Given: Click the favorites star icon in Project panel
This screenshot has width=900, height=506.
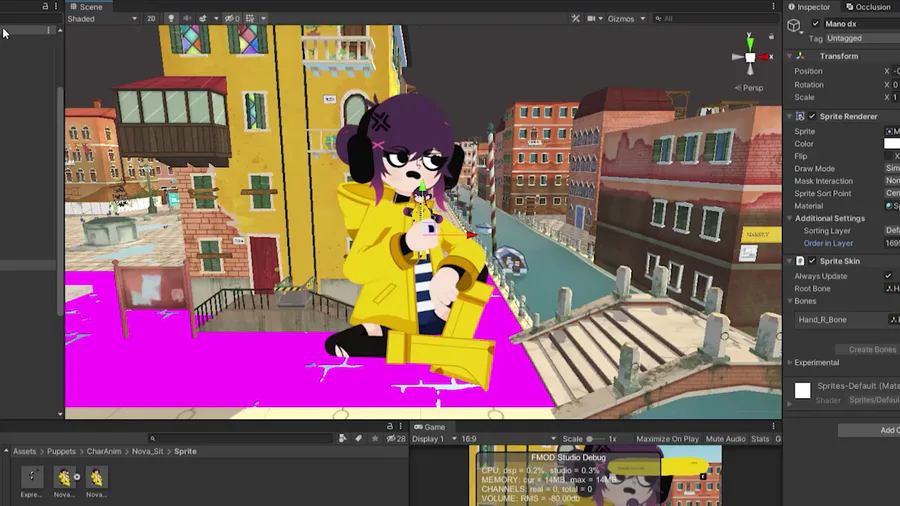Looking at the screenshot, I should click(375, 439).
